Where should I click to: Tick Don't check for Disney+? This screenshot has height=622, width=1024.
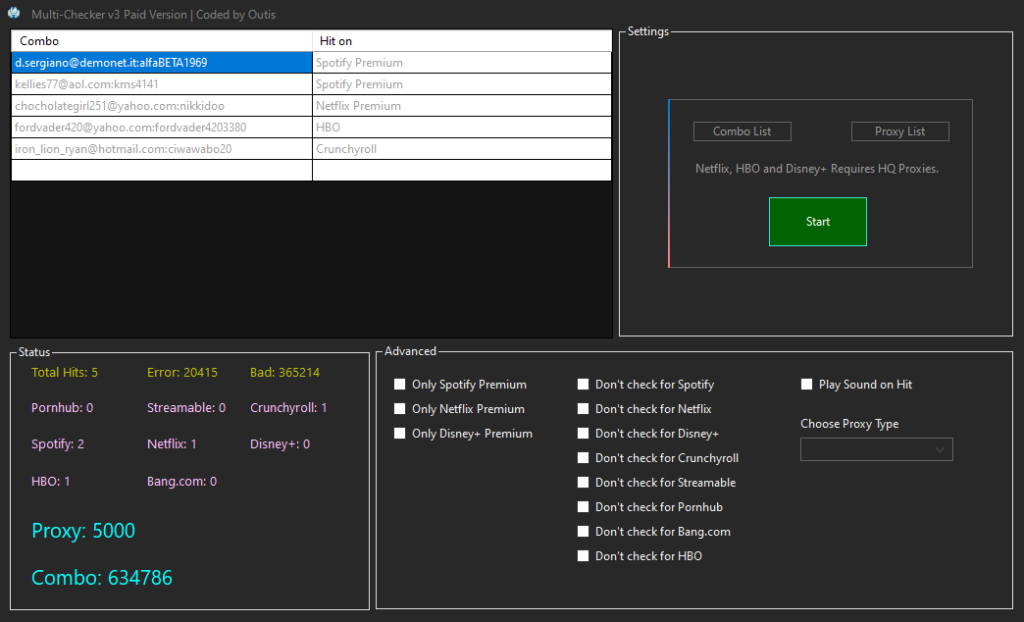(x=583, y=433)
